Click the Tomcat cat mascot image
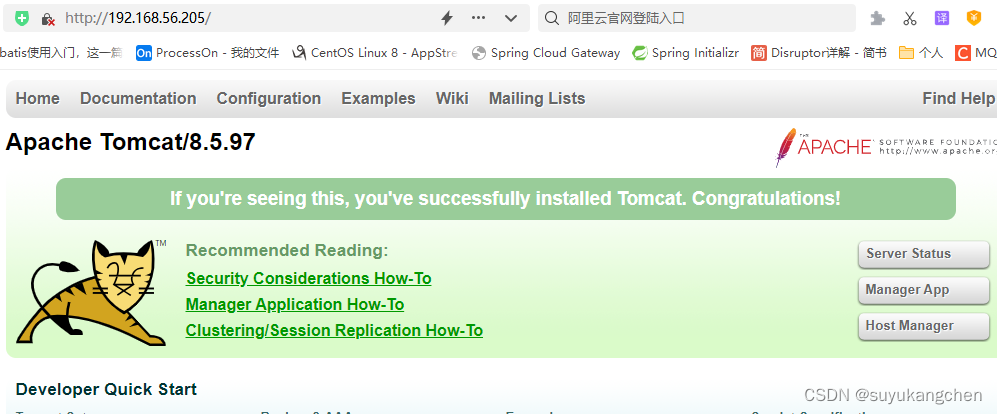The image size is (997, 414). click(x=92, y=293)
